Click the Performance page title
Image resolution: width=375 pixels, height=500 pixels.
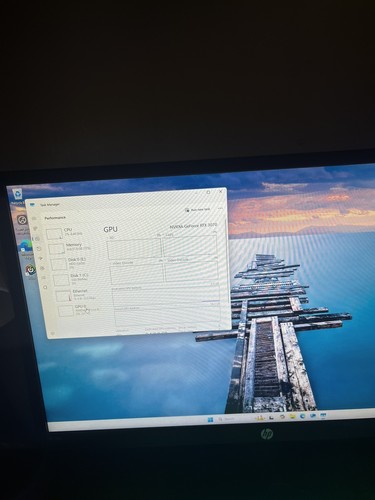(55, 218)
